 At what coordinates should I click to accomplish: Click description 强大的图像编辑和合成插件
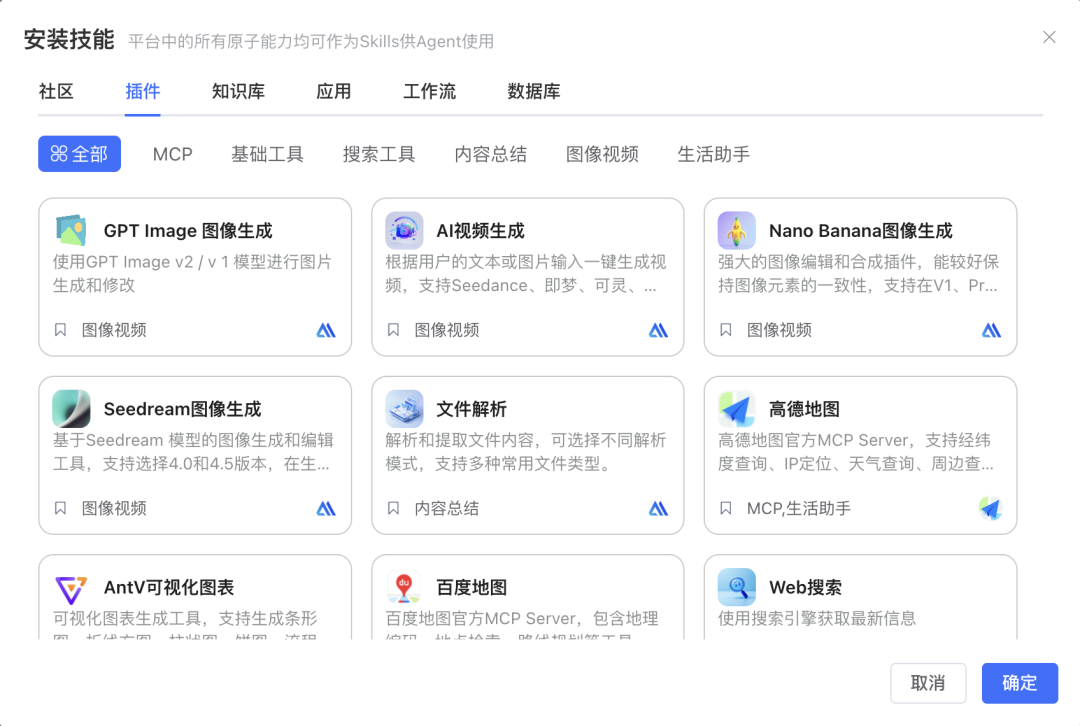coord(858,273)
